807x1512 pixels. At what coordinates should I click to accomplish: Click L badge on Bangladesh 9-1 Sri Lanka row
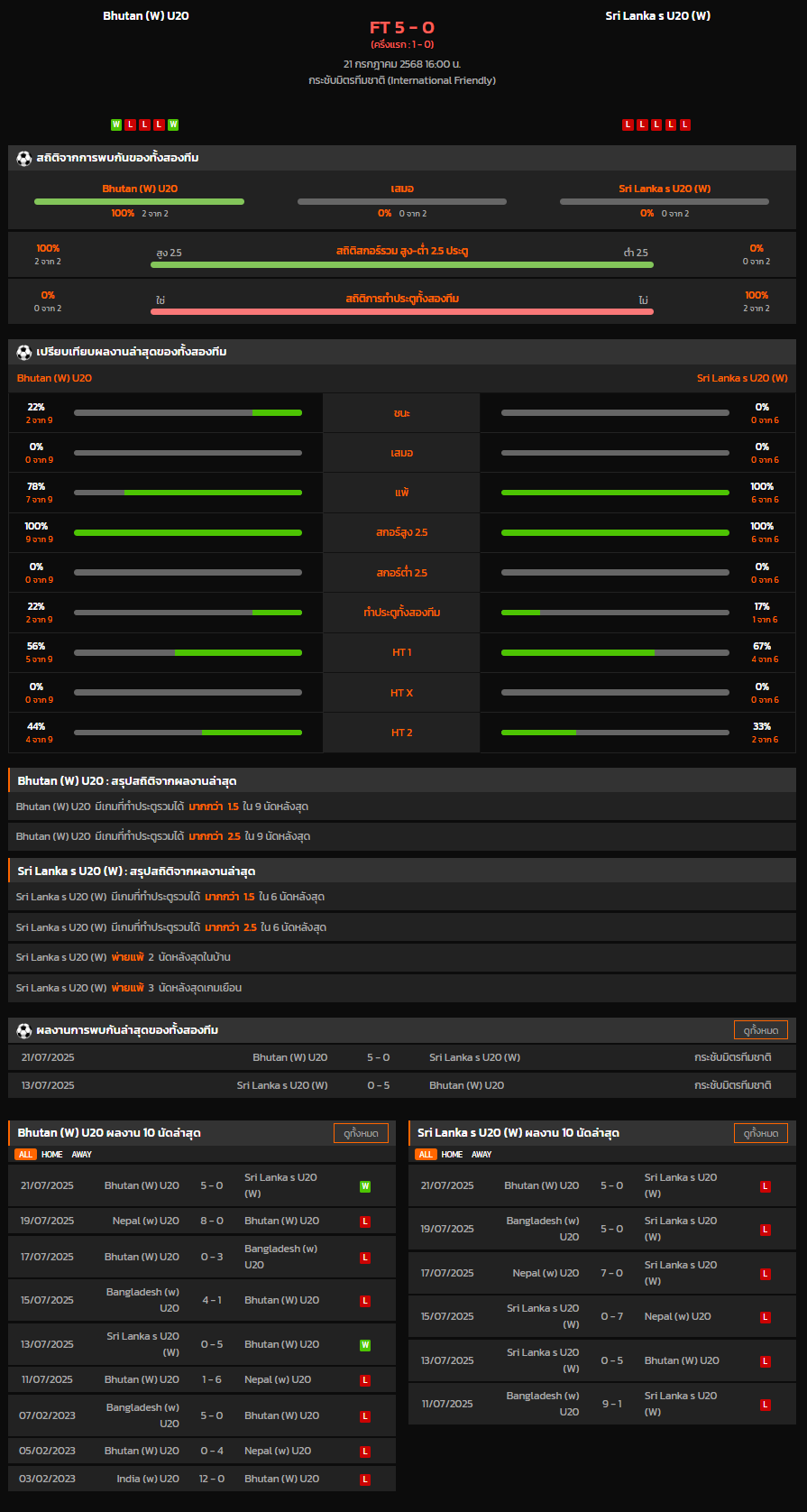766,1405
